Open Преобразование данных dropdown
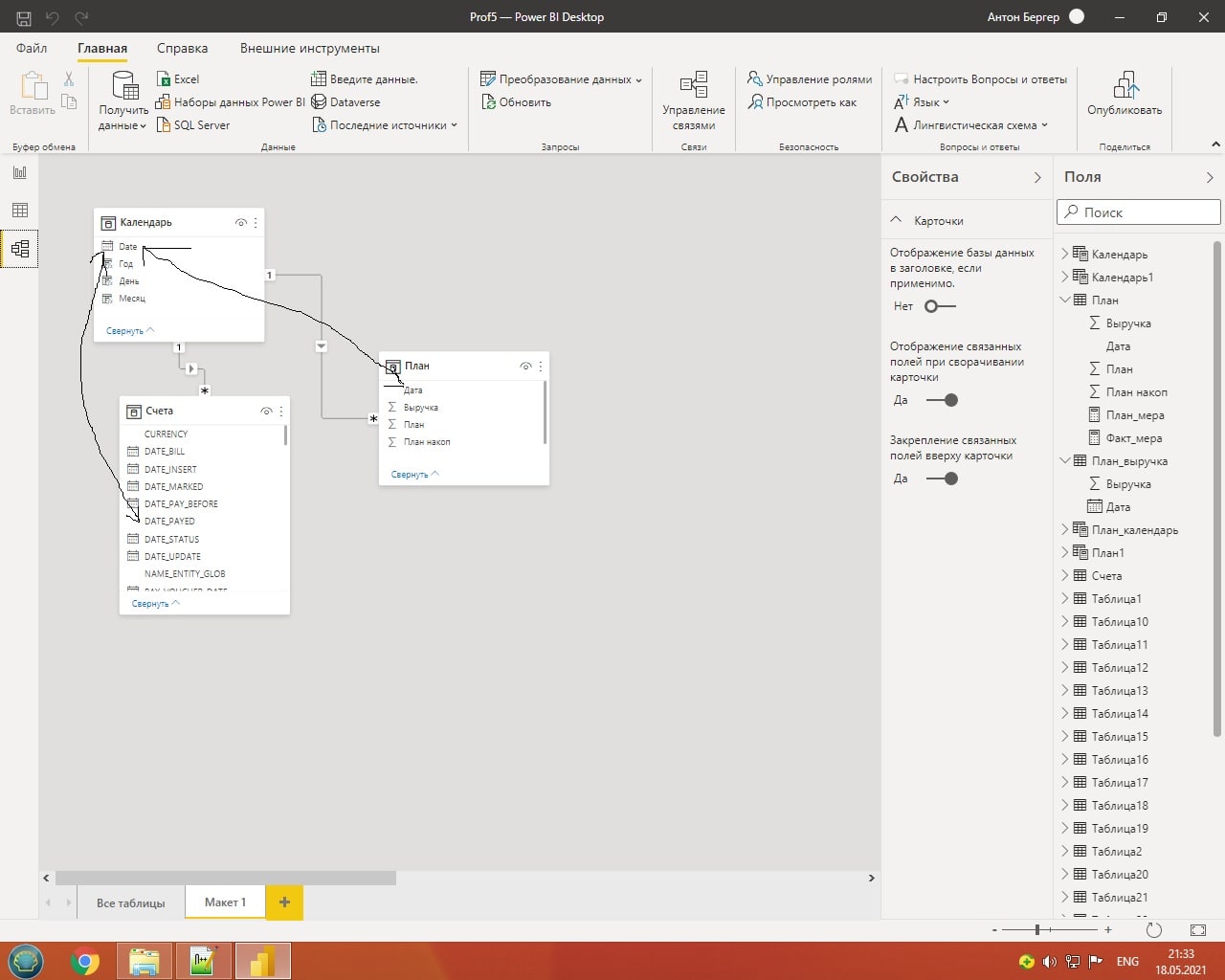1225x980 pixels. point(561,79)
